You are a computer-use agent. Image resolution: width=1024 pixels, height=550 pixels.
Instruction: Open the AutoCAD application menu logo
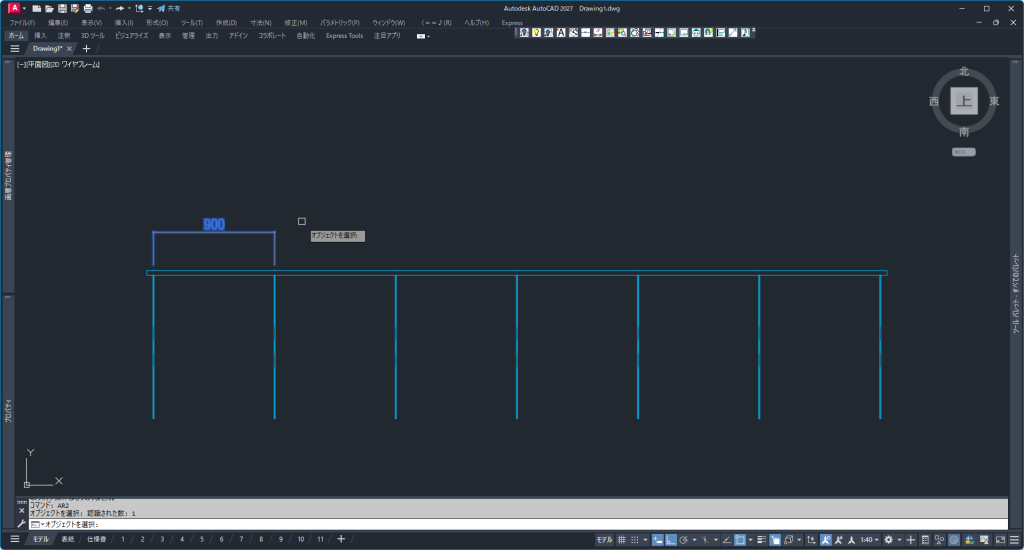pos(13,8)
